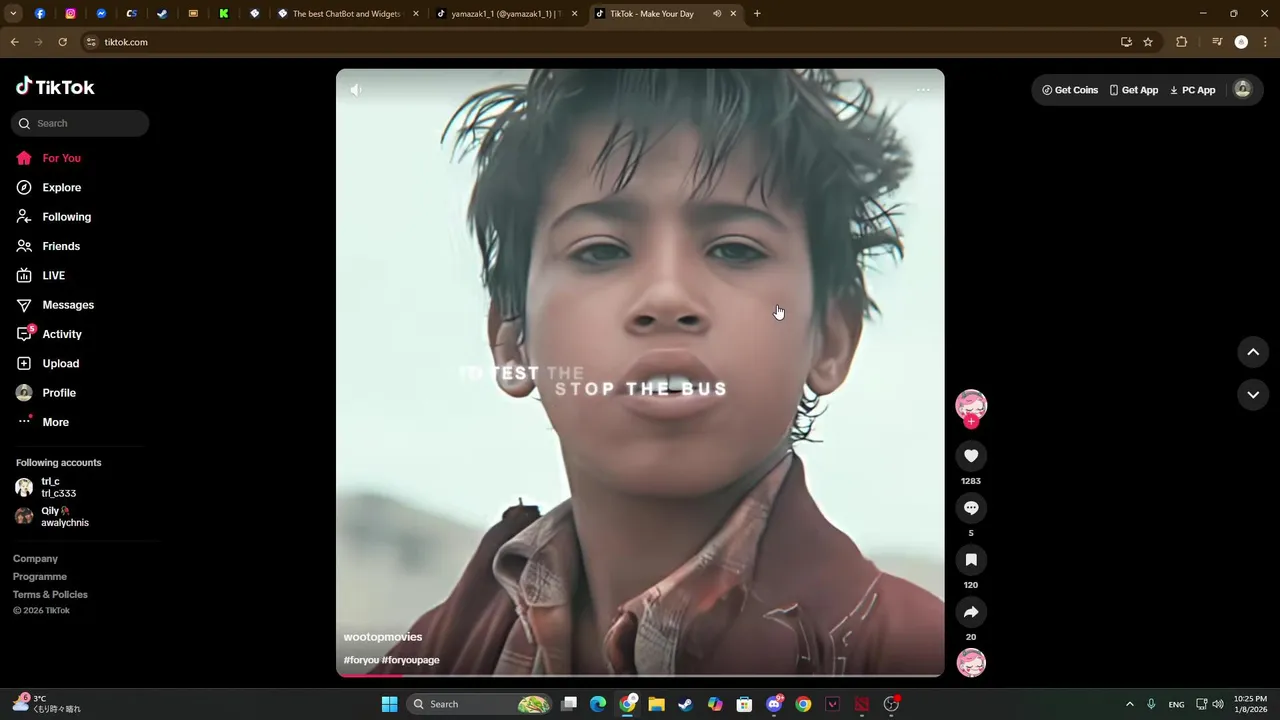Click the #foryou hashtag
Image resolution: width=1280 pixels, height=720 pixels.
(361, 660)
